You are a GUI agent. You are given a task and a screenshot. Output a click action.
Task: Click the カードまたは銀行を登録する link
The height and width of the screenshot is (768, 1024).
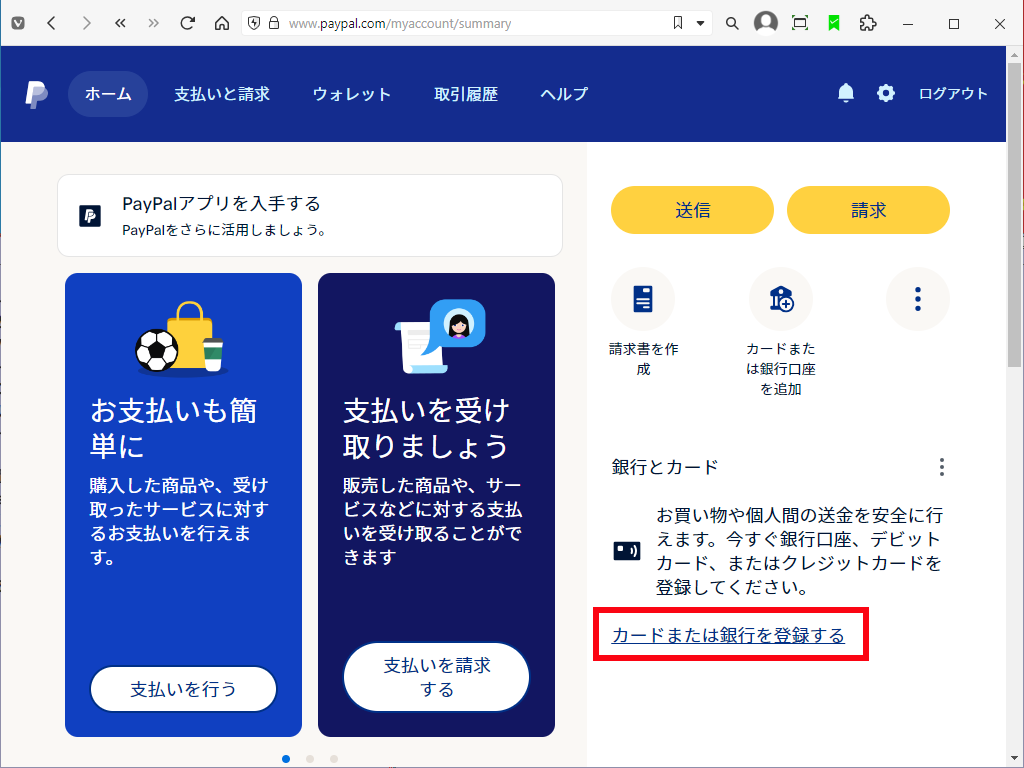point(728,635)
